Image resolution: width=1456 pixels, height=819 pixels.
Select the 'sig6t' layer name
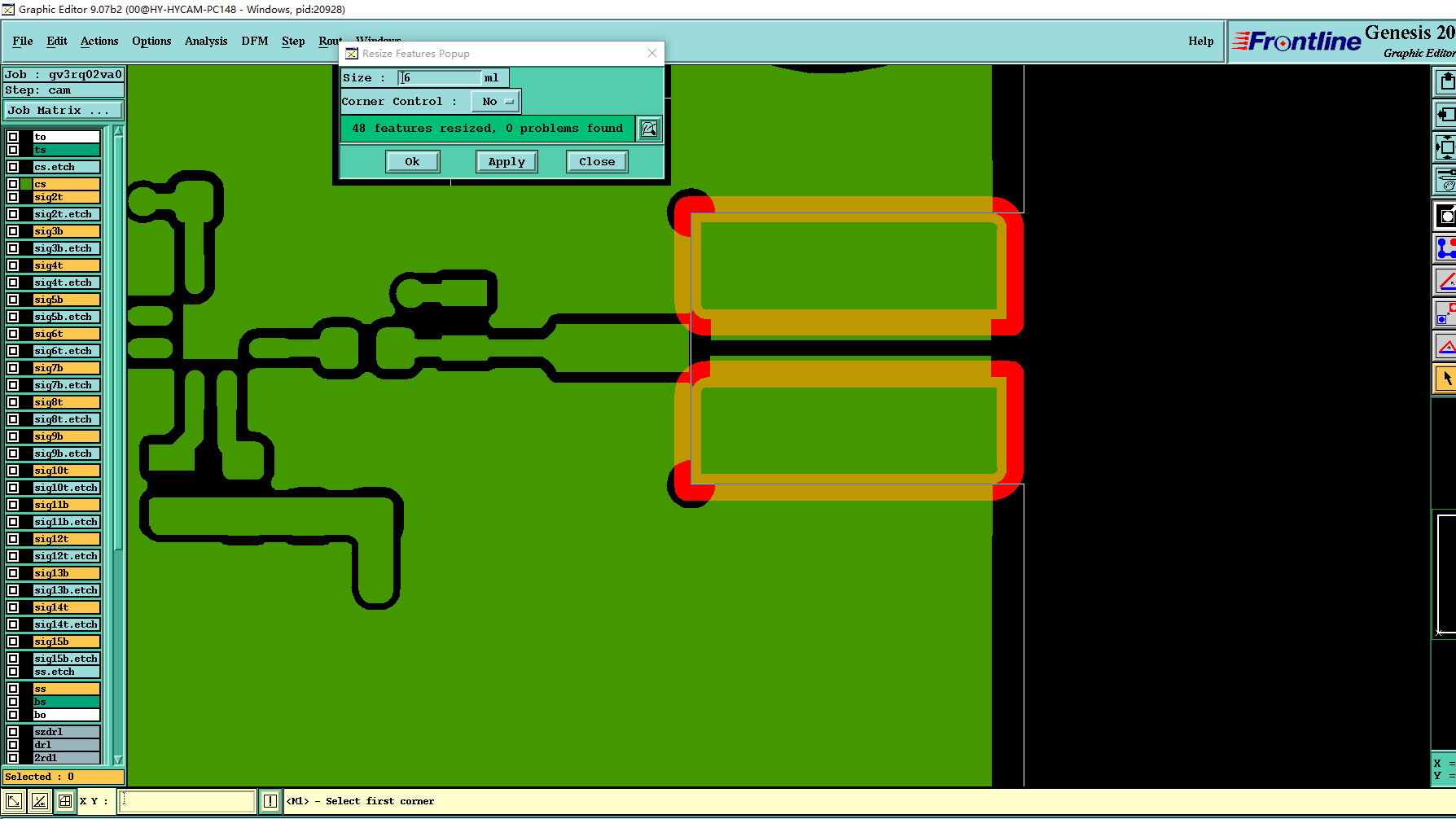coord(66,334)
